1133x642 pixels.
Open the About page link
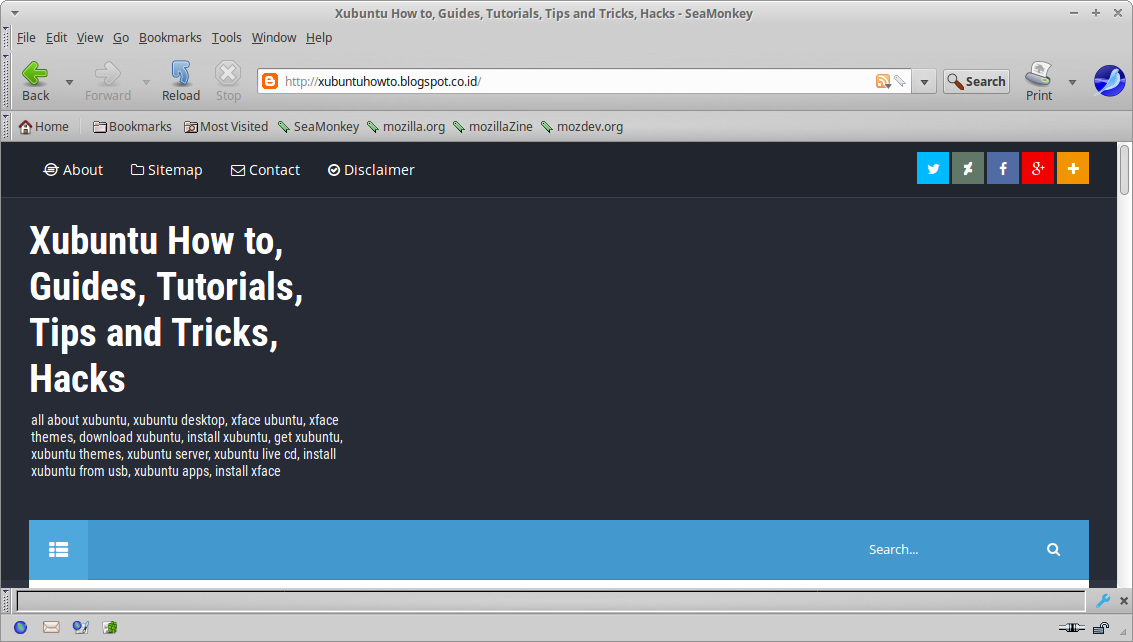pyautogui.click(x=73, y=170)
